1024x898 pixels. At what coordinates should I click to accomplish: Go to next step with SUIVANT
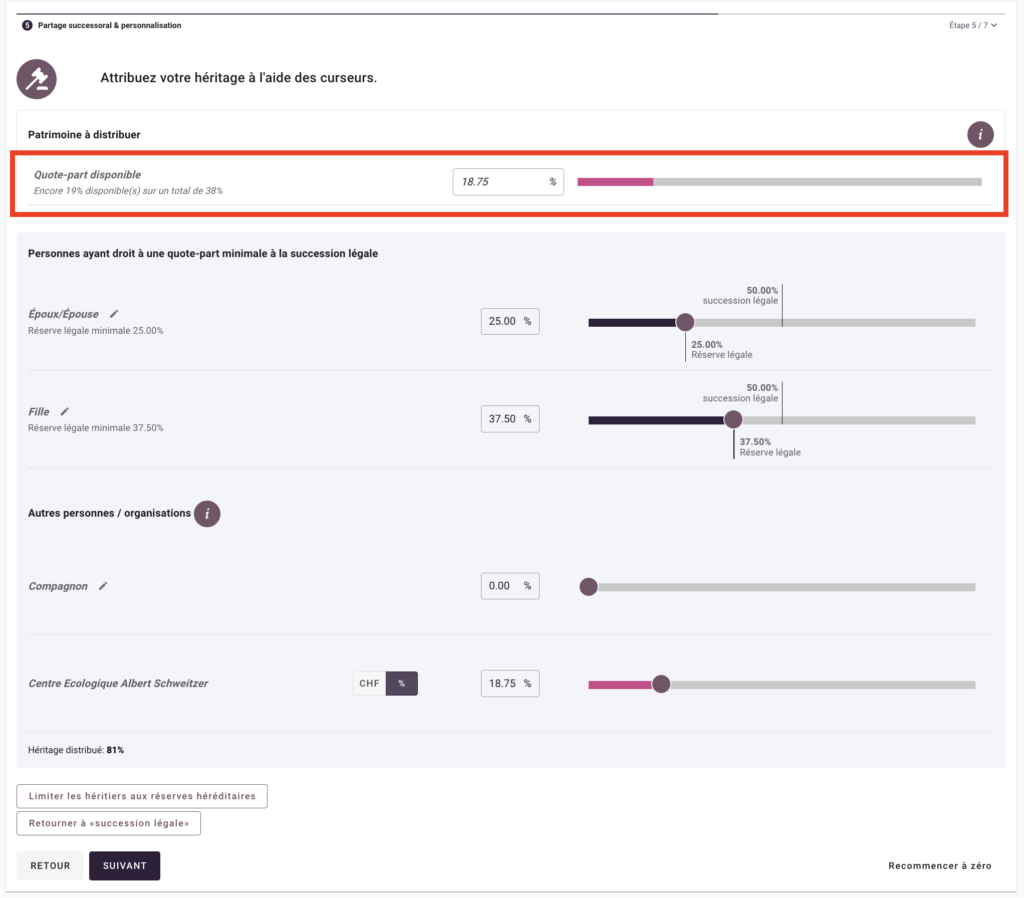point(124,866)
